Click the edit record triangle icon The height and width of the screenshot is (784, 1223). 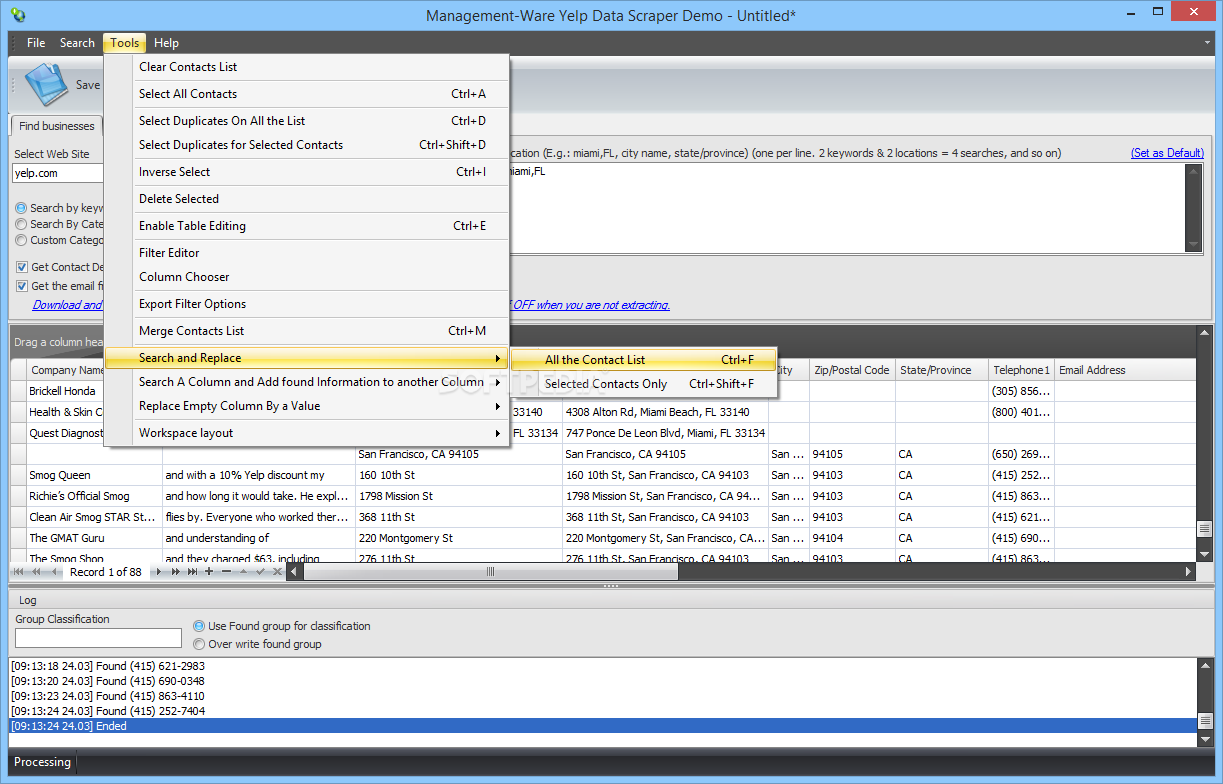click(x=242, y=572)
